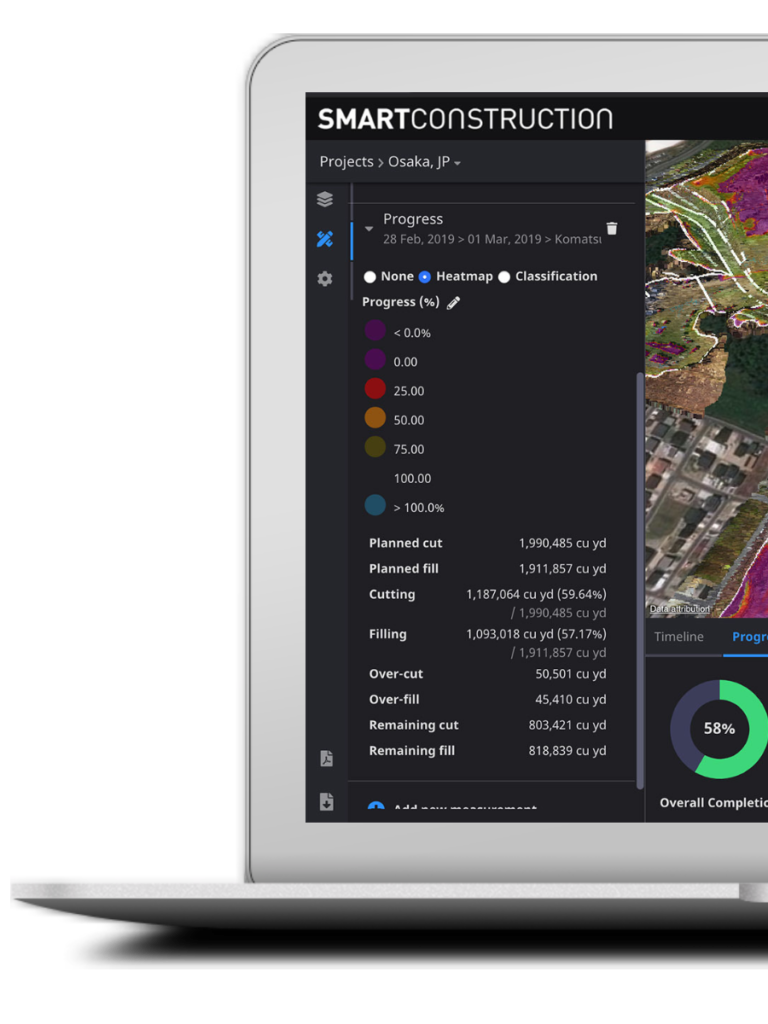Click Cutting value 1,187,064 cu yd (59.64%)
The width and height of the screenshot is (768, 1024).
(x=536, y=594)
